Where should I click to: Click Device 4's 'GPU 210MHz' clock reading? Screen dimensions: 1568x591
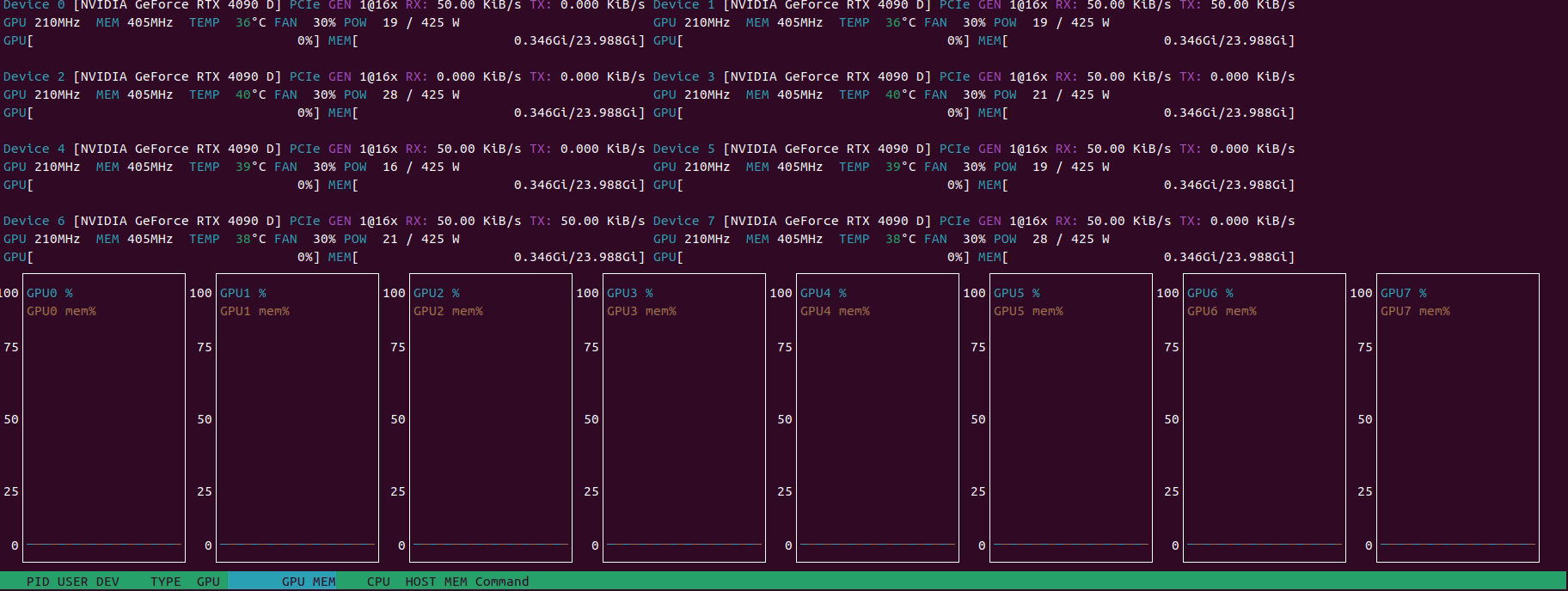[x=42, y=167]
